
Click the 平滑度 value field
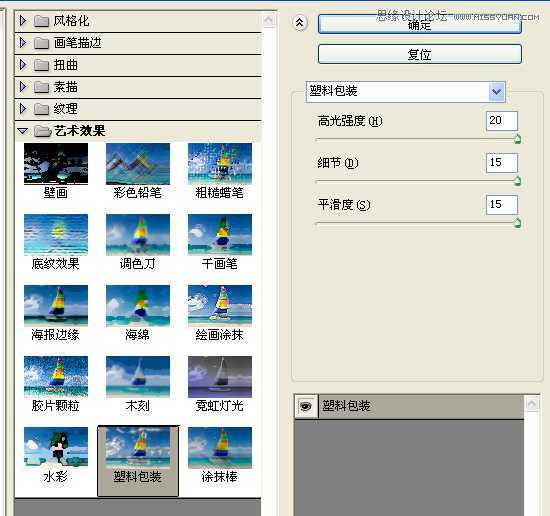tap(502, 205)
